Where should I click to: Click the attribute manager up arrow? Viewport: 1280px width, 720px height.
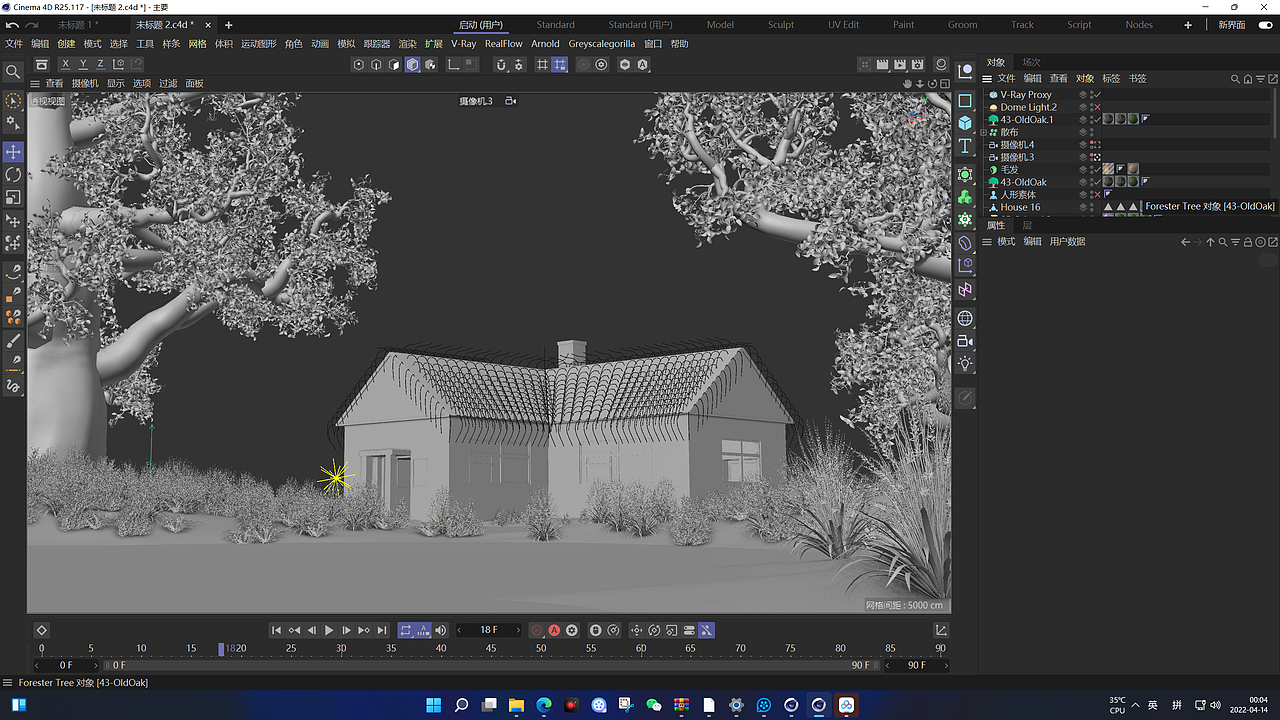click(1210, 242)
